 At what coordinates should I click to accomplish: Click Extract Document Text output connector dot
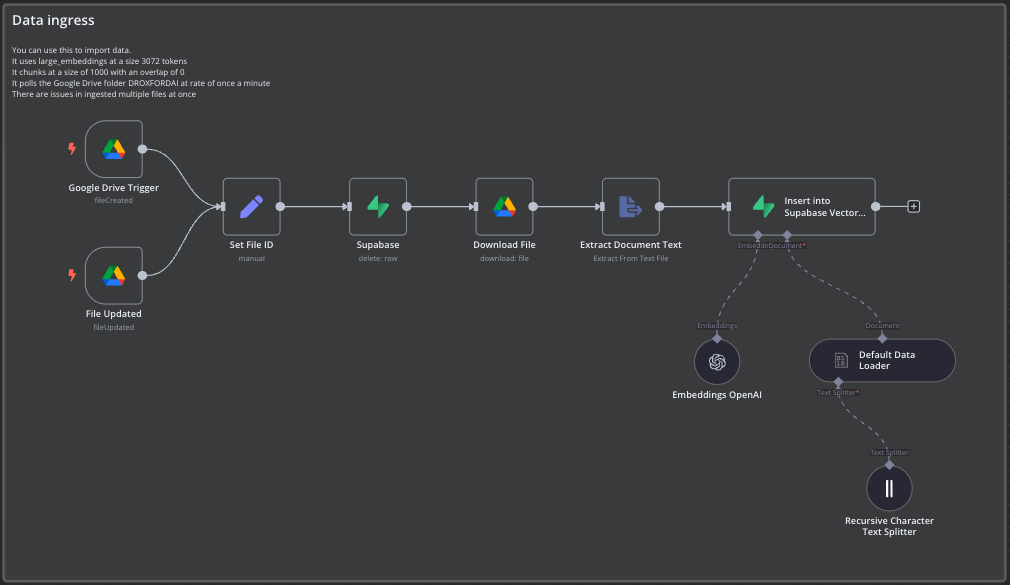[660, 206]
